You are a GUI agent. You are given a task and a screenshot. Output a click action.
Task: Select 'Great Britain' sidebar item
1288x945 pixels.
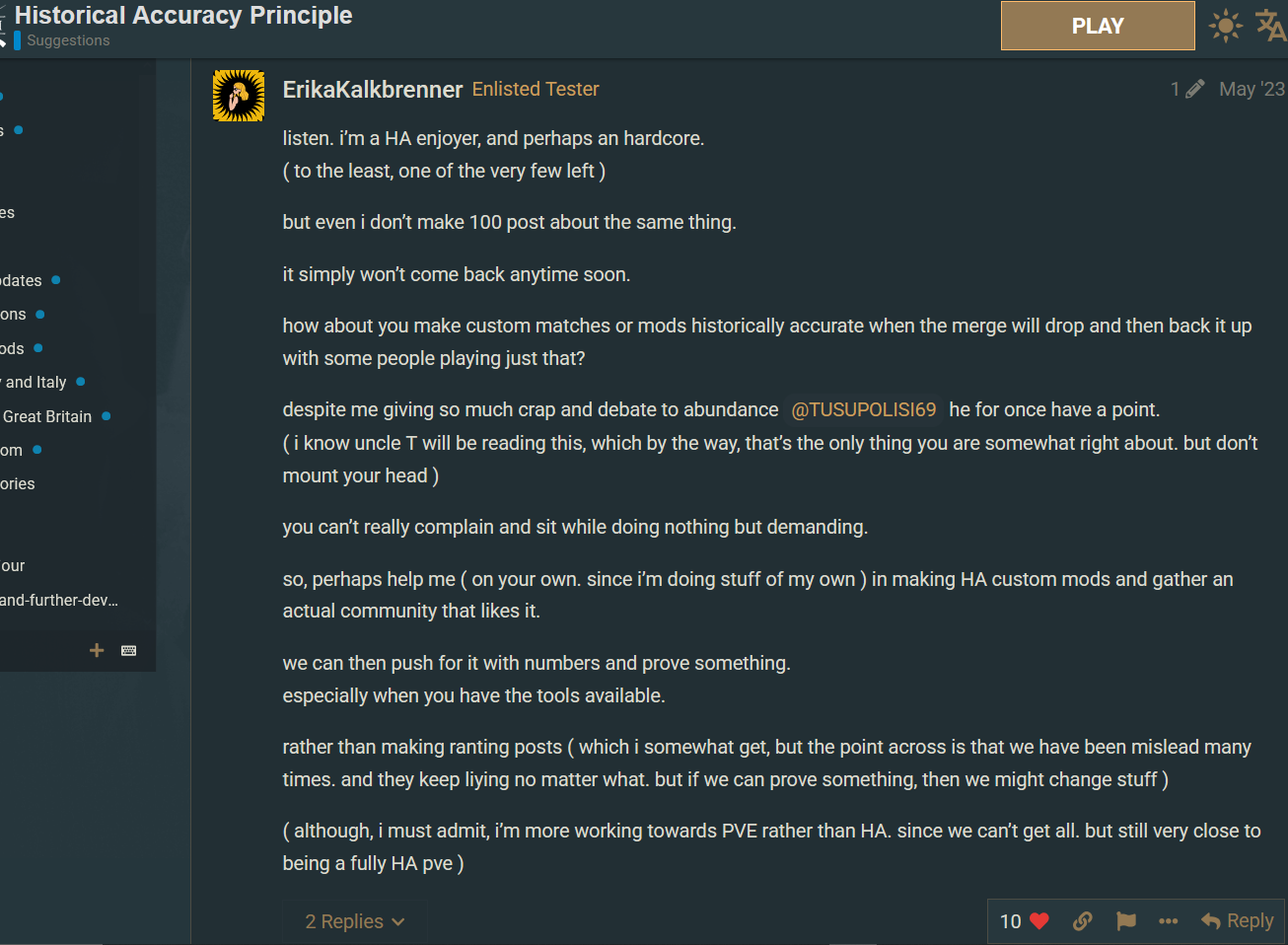coord(47,416)
